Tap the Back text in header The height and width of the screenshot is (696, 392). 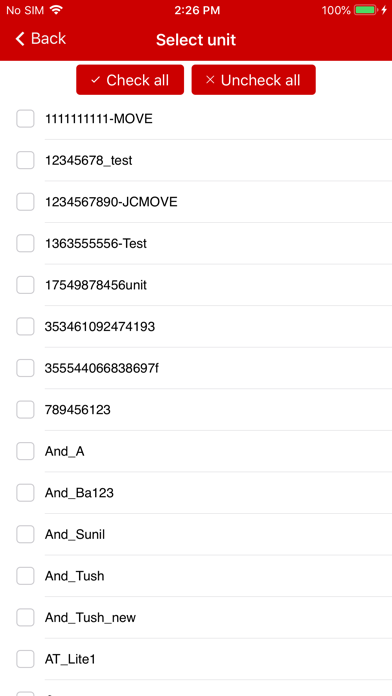(x=48, y=39)
